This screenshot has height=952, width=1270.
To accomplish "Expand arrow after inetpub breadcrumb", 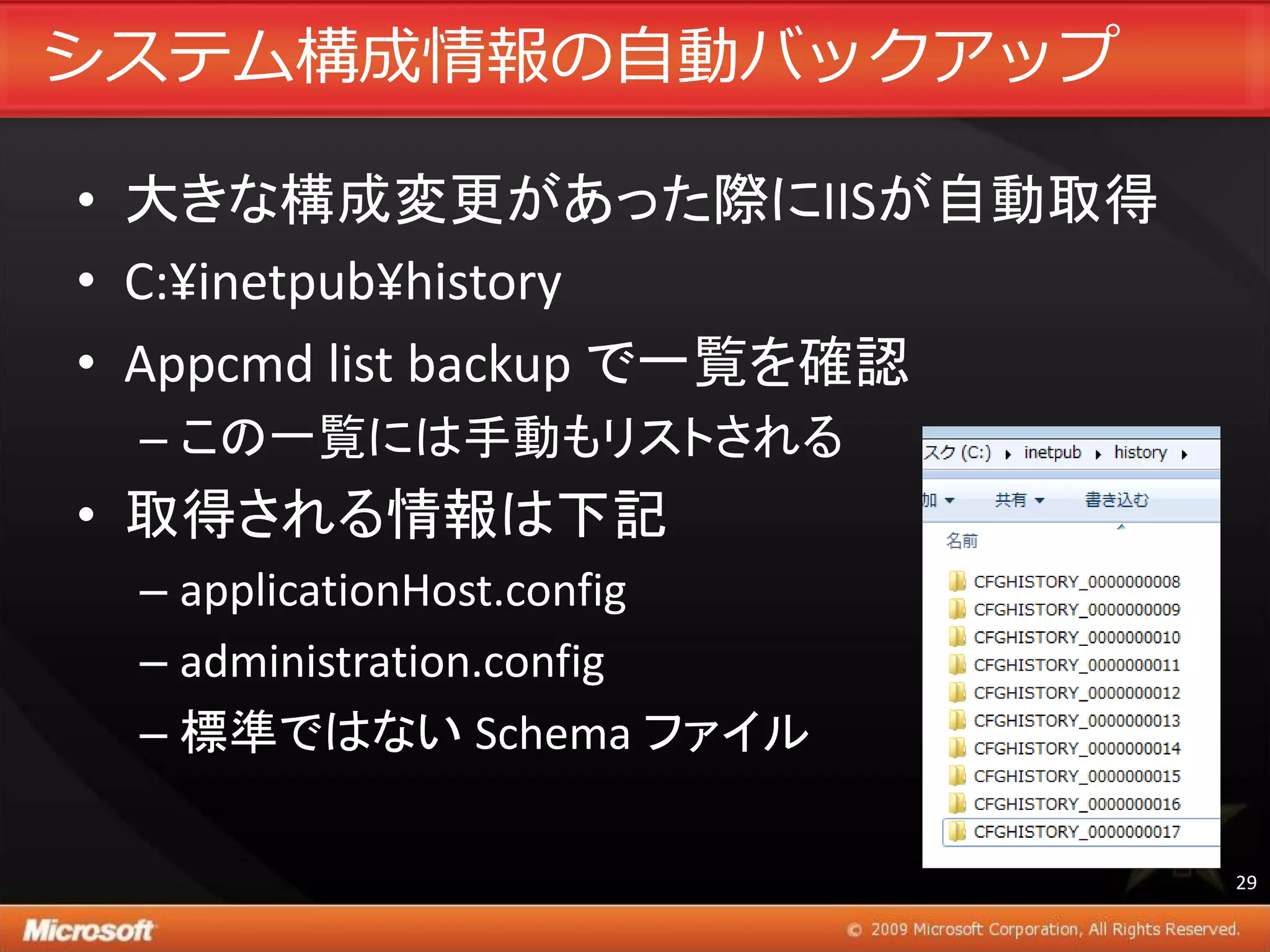I will pos(1098,455).
